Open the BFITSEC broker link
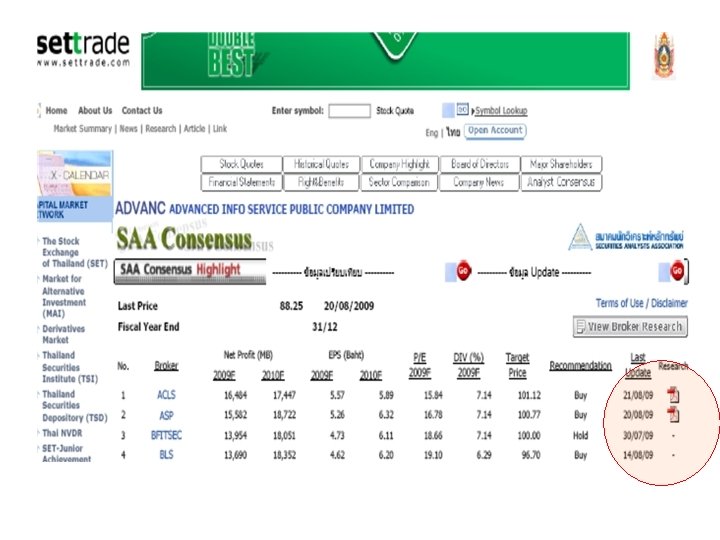This screenshot has width=720, height=540. (166, 435)
